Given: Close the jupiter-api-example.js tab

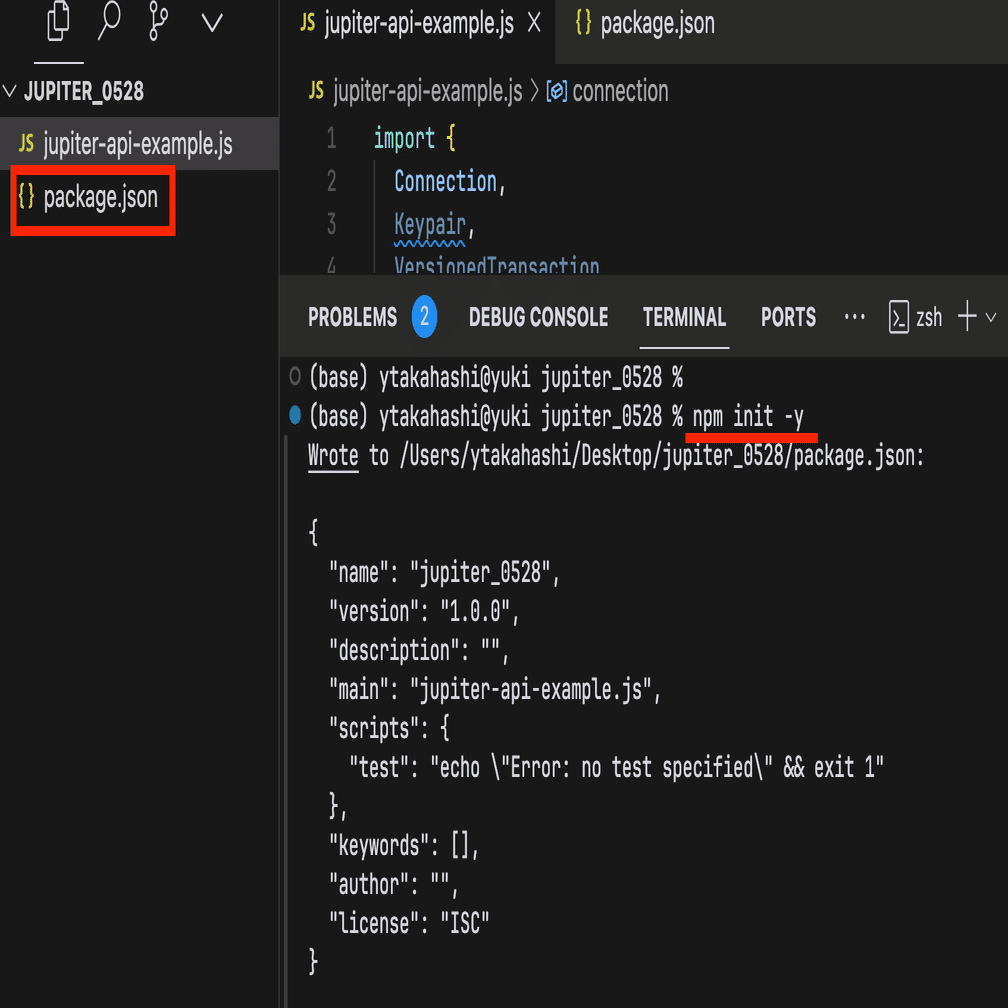Looking at the screenshot, I should click(x=533, y=23).
